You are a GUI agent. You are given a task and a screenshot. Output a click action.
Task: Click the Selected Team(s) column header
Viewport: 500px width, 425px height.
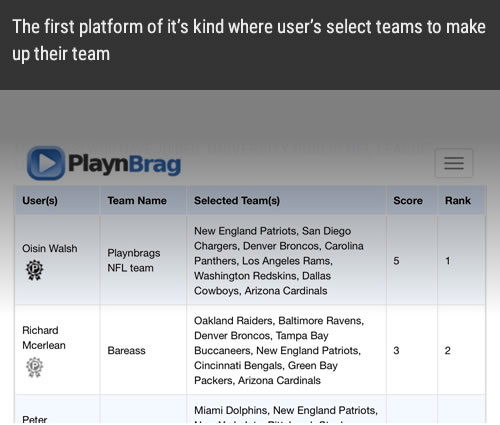pos(237,201)
